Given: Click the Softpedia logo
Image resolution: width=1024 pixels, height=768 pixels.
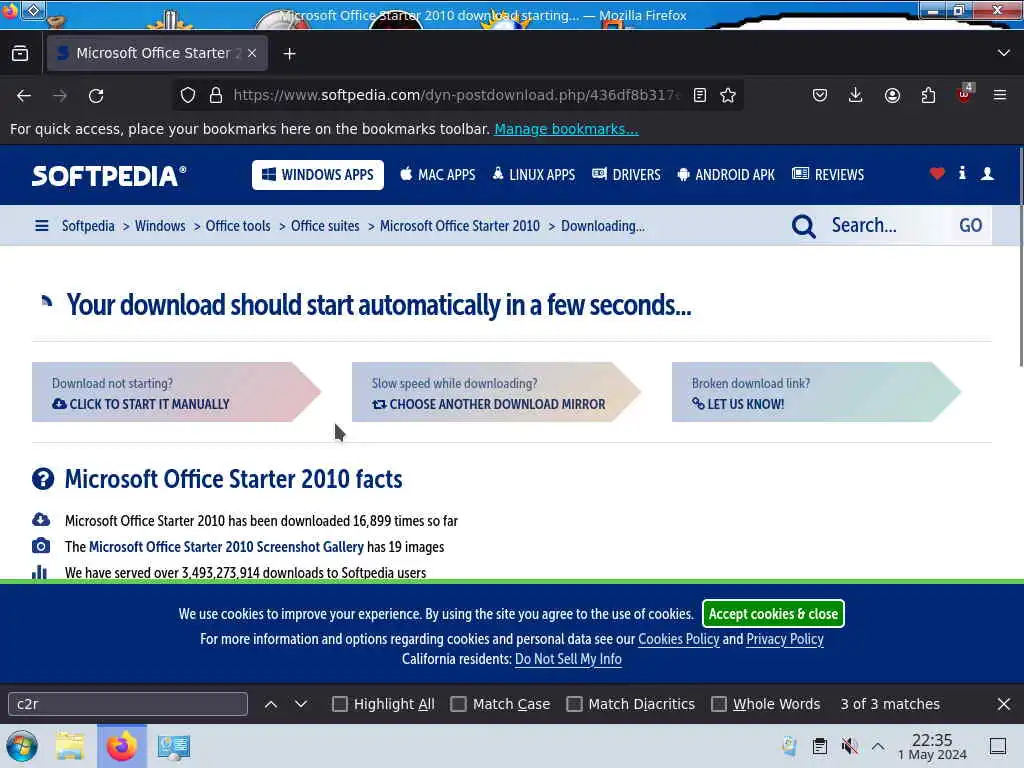Looking at the screenshot, I should 109,176.
